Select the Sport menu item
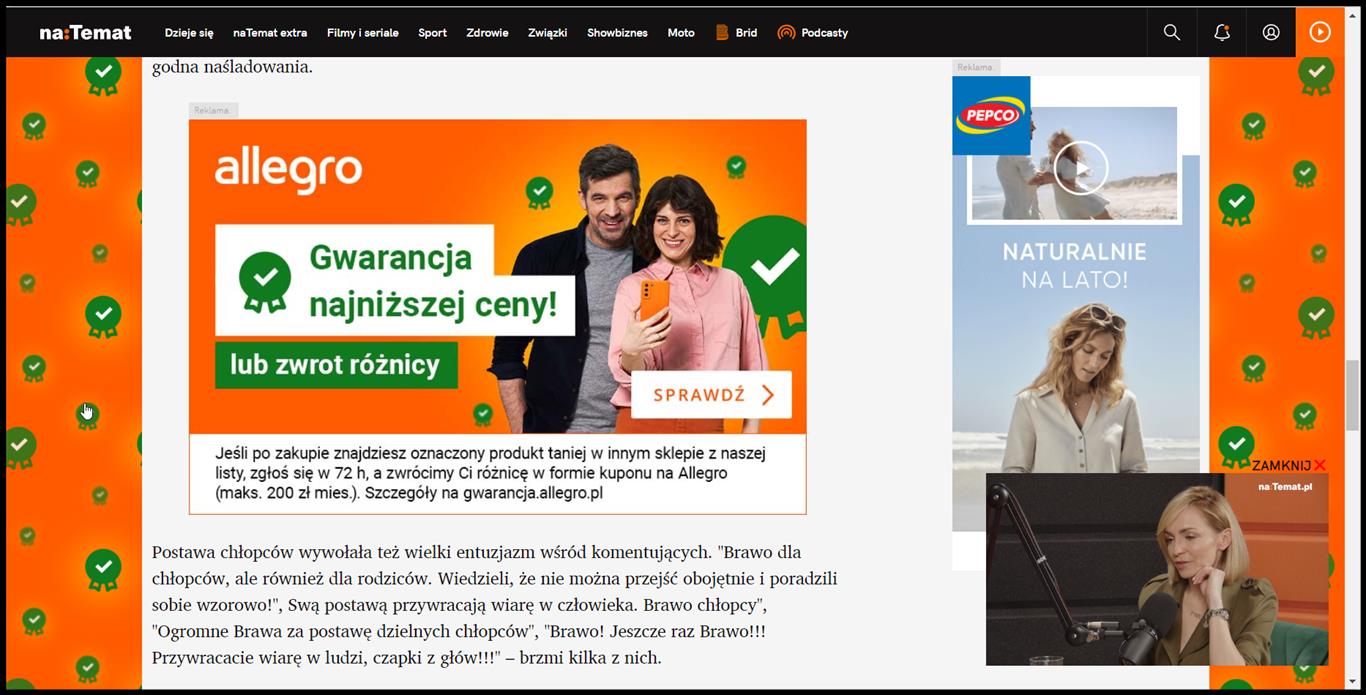Screen dimensions: 1366x695 (x=432, y=33)
